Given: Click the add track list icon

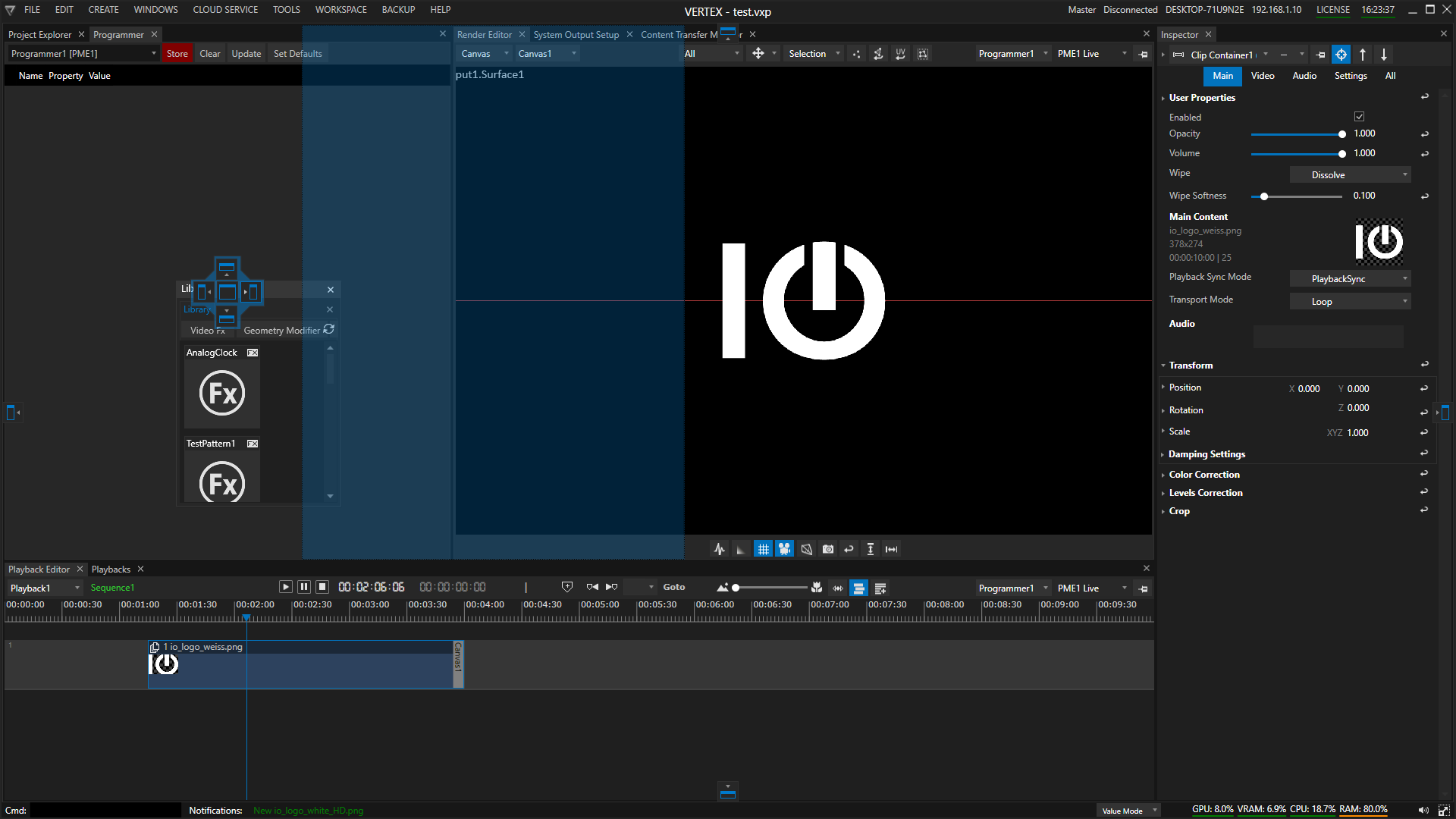Looking at the screenshot, I should pos(880,588).
